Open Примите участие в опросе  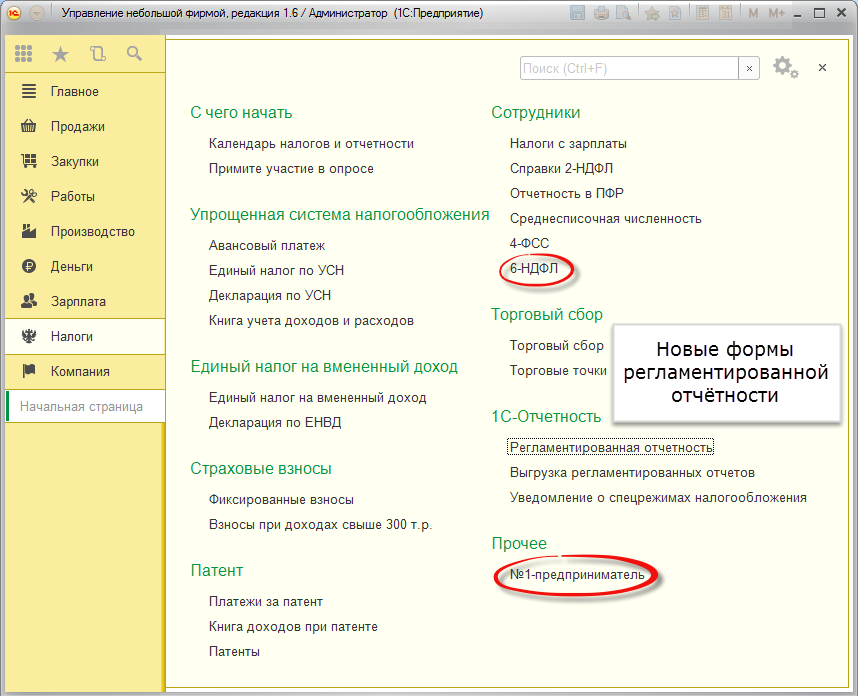click(291, 169)
